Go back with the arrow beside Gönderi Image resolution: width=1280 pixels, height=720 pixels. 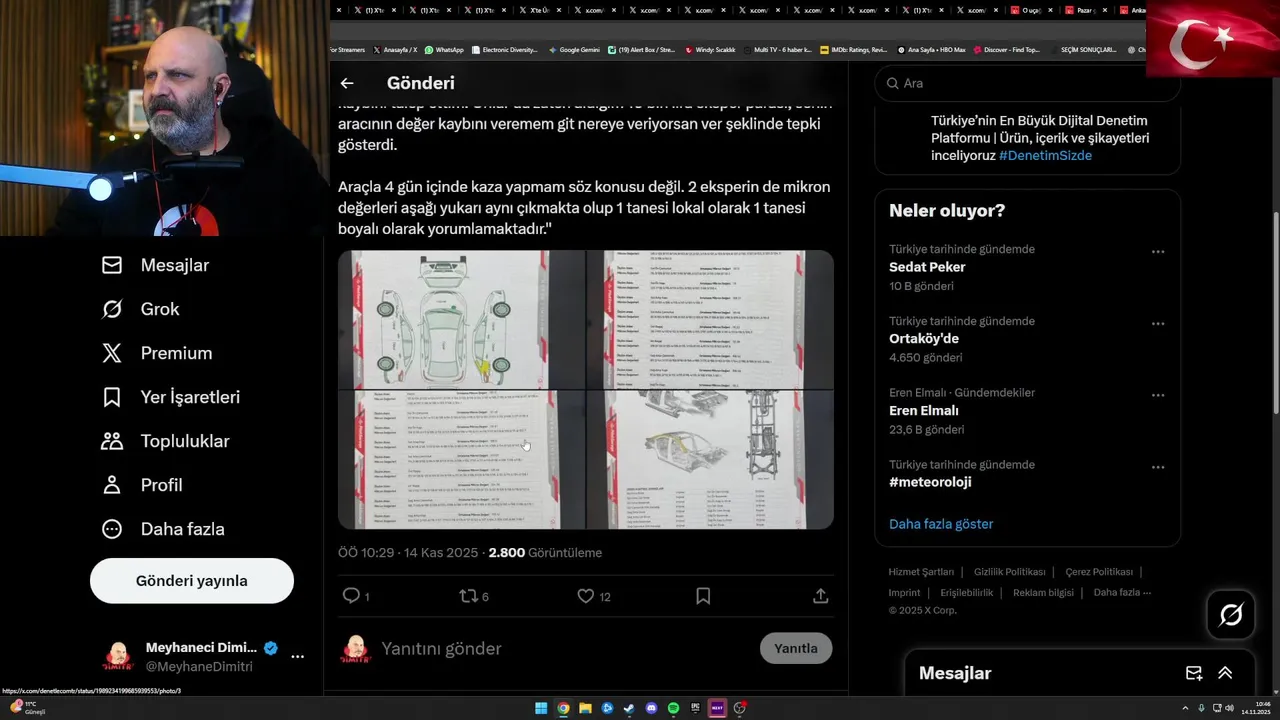[x=347, y=84]
